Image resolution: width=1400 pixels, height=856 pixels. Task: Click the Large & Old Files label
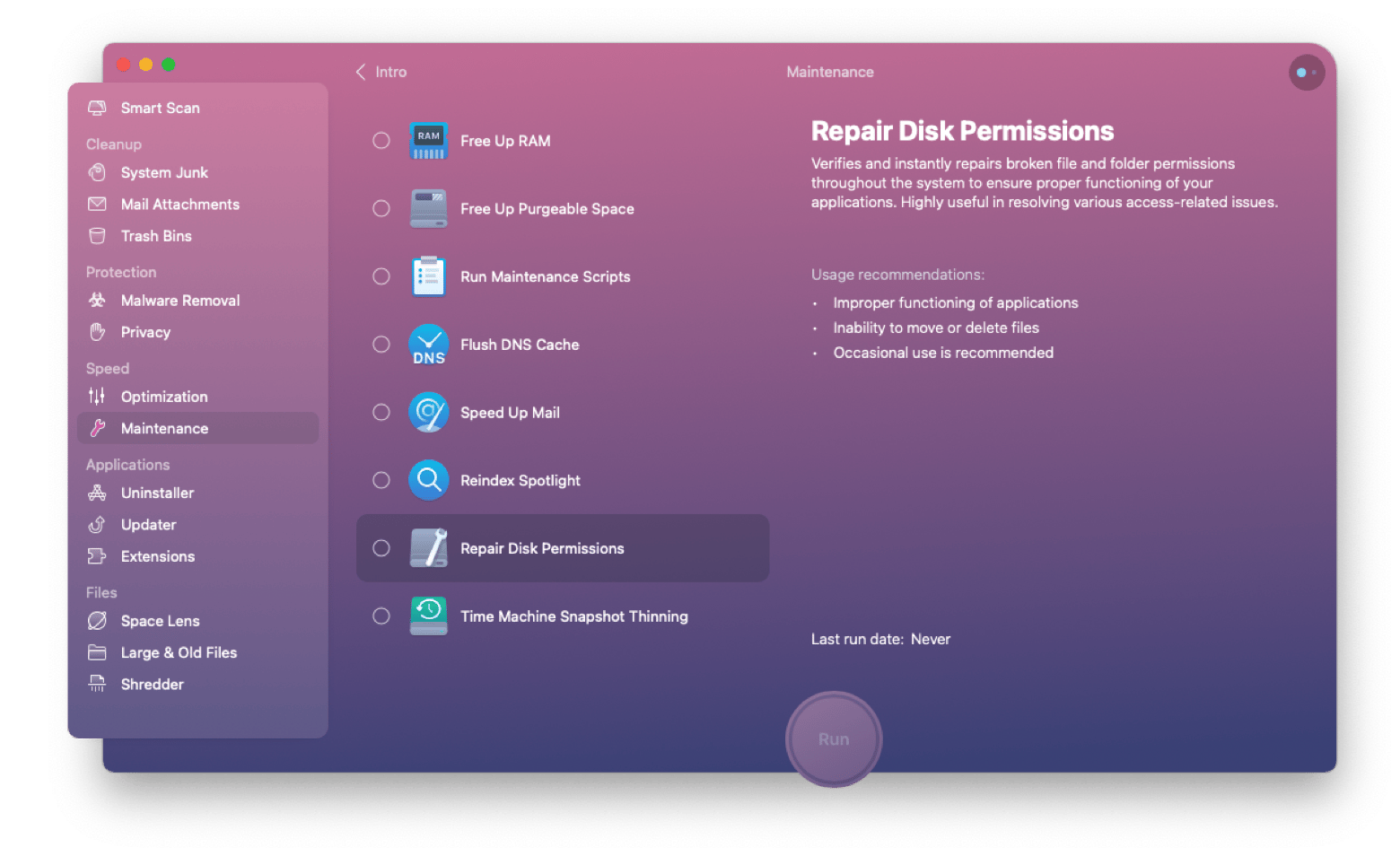[179, 652]
